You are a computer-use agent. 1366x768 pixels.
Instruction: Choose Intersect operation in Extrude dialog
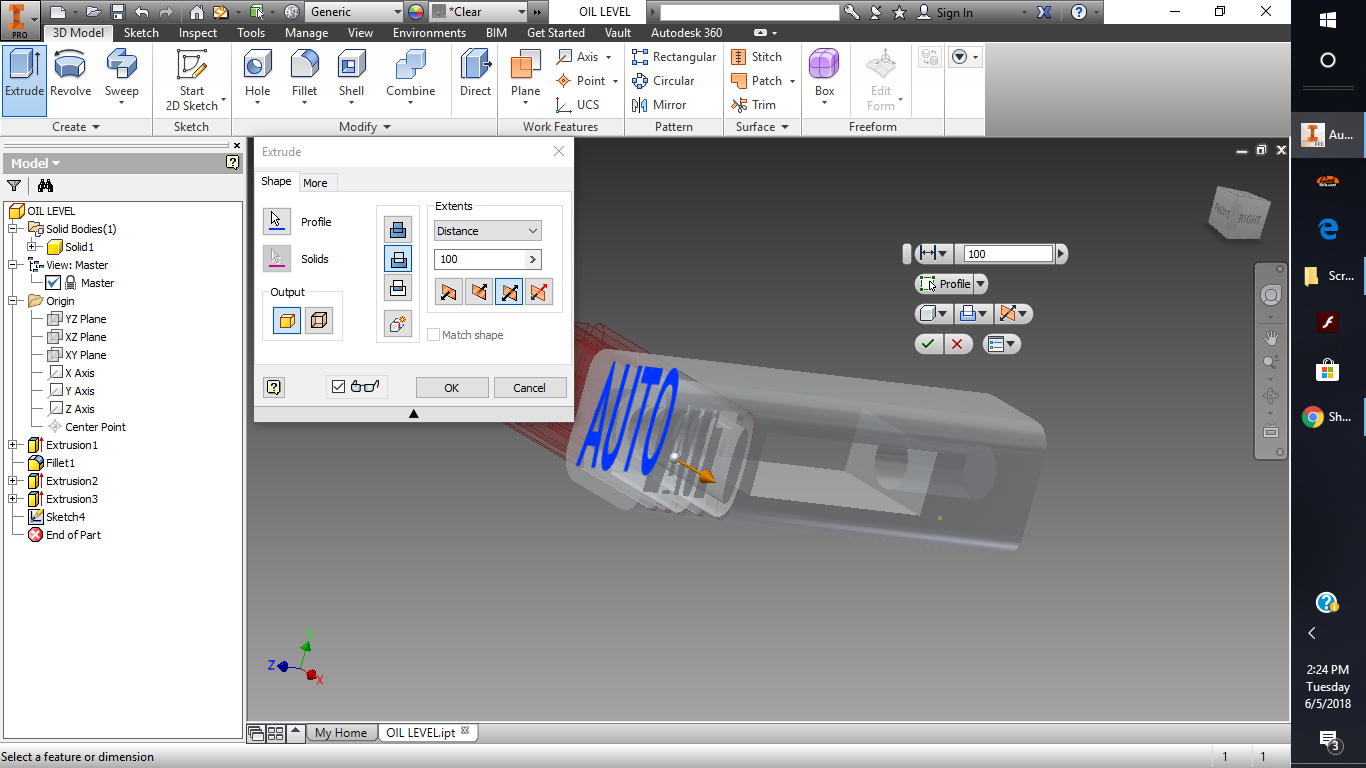click(x=398, y=288)
